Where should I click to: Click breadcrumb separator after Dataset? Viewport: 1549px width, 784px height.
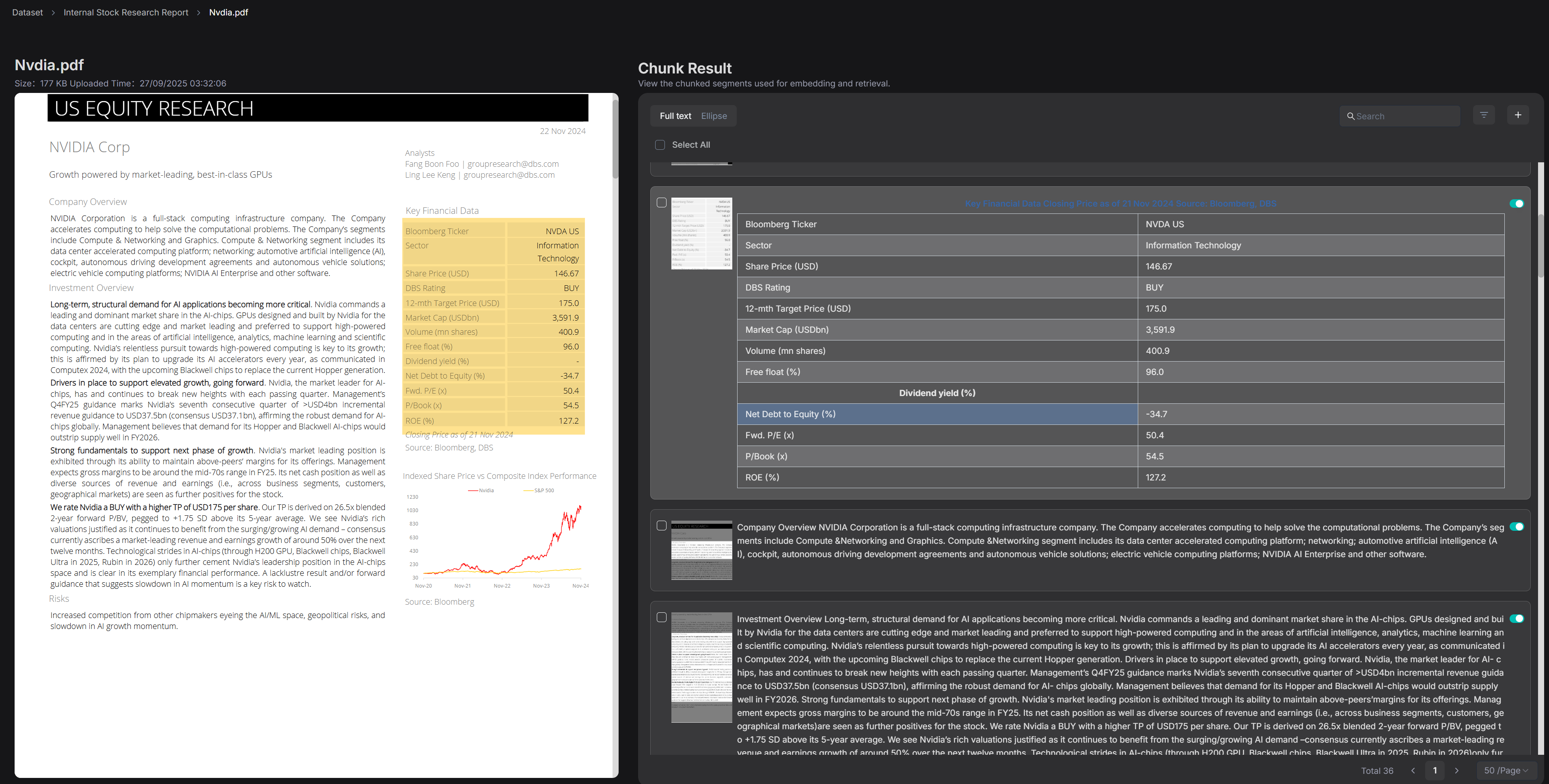[x=53, y=13]
